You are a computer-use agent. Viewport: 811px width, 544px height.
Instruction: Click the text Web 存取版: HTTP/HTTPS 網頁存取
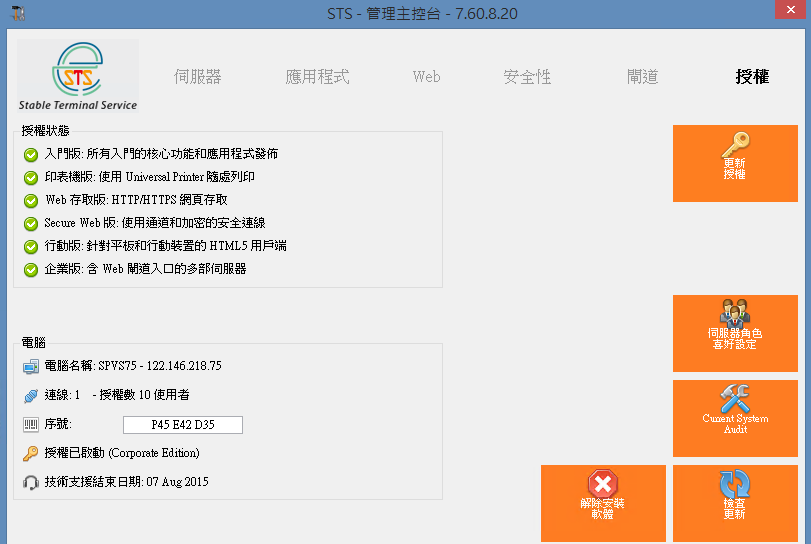(136, 200)
